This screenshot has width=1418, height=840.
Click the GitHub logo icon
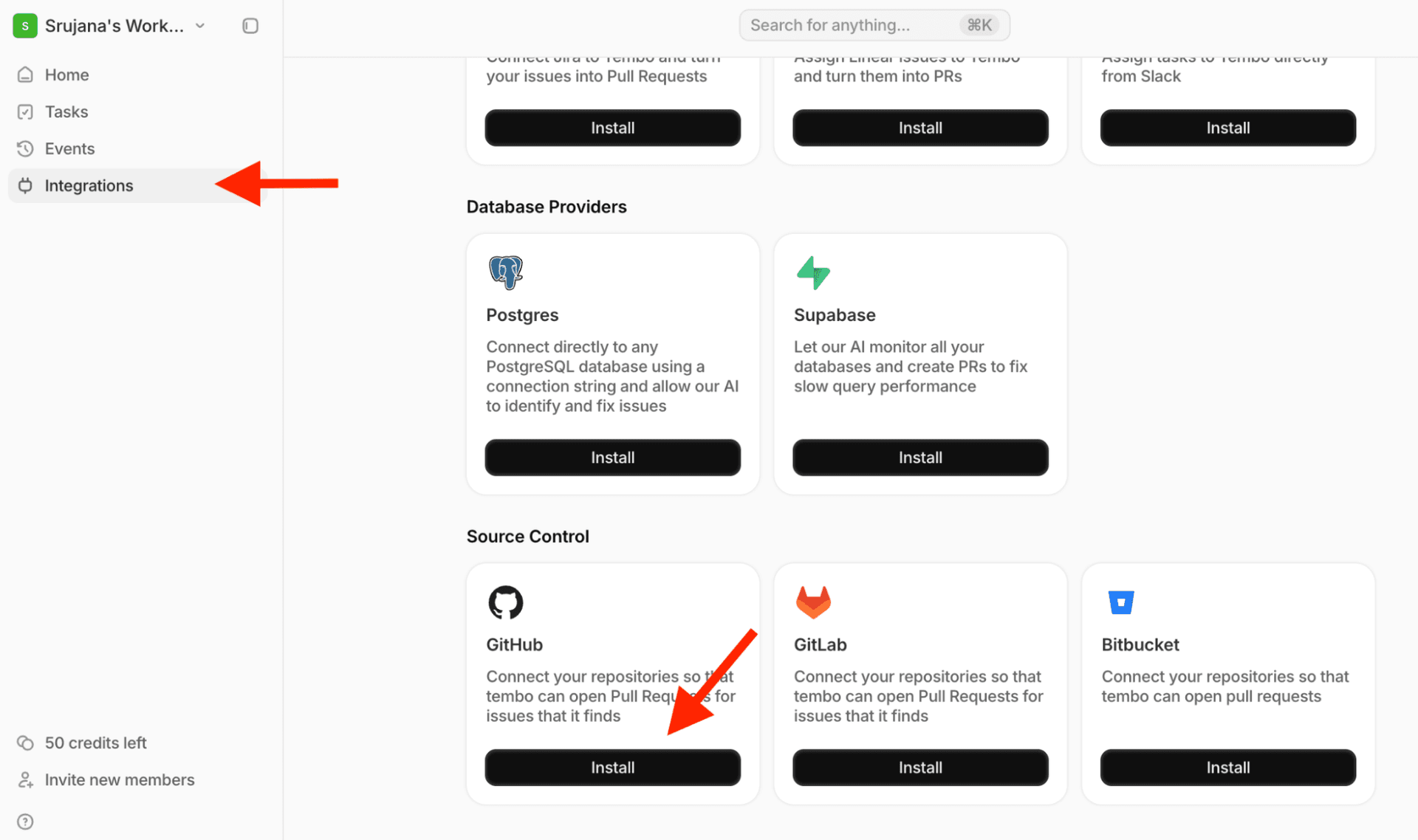tap(505, 602)
